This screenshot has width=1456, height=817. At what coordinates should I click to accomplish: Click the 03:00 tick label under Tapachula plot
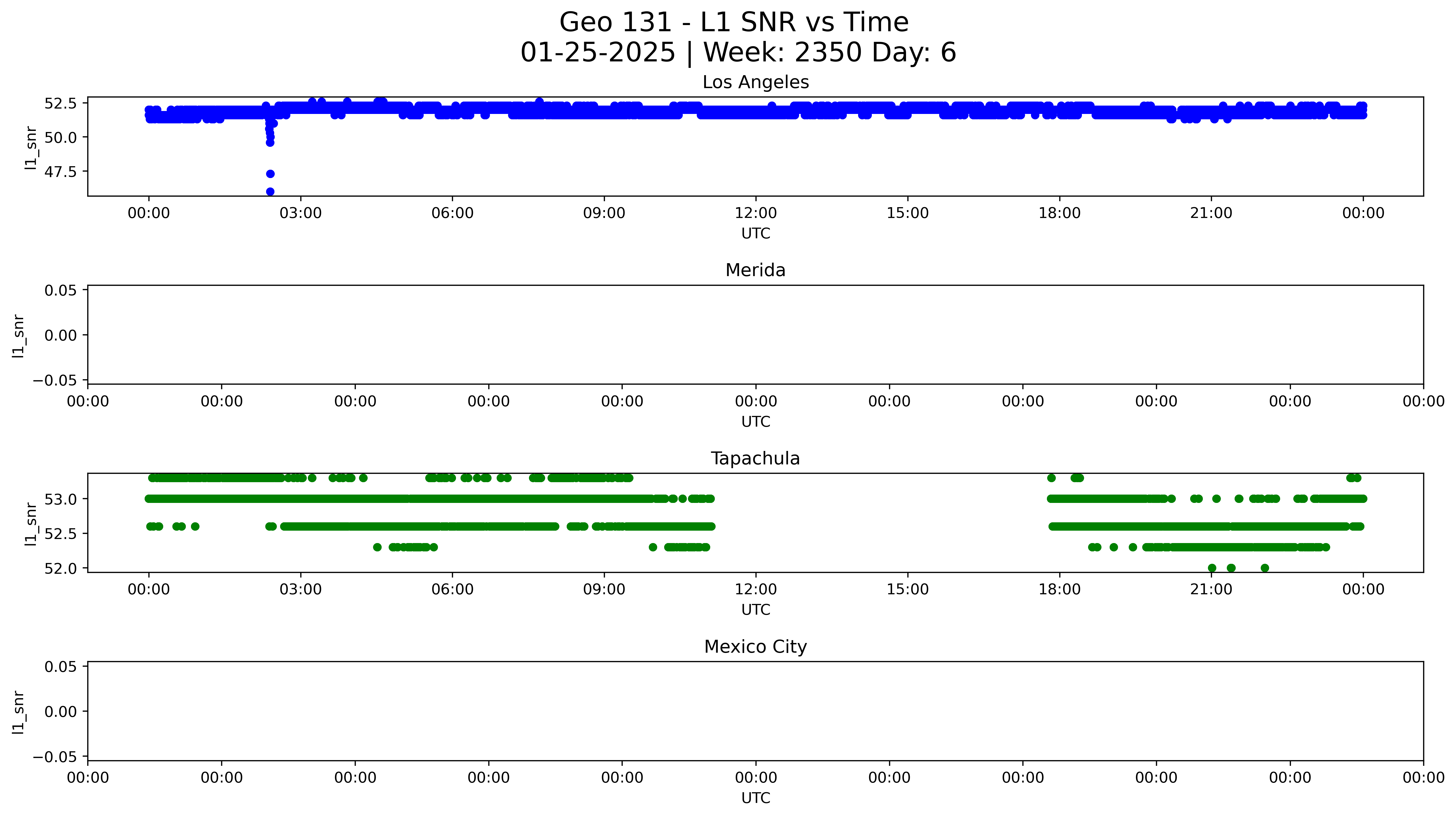pos(300,590)
